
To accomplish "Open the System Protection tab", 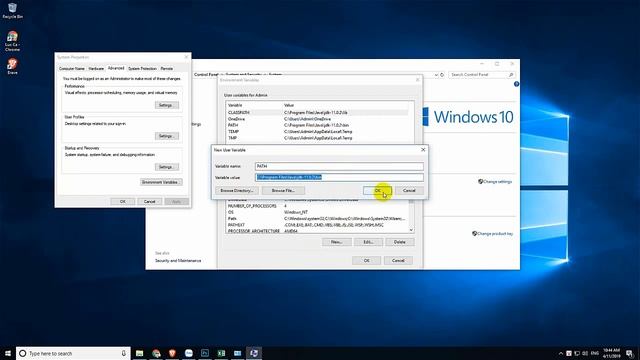I will pos(142,69).
